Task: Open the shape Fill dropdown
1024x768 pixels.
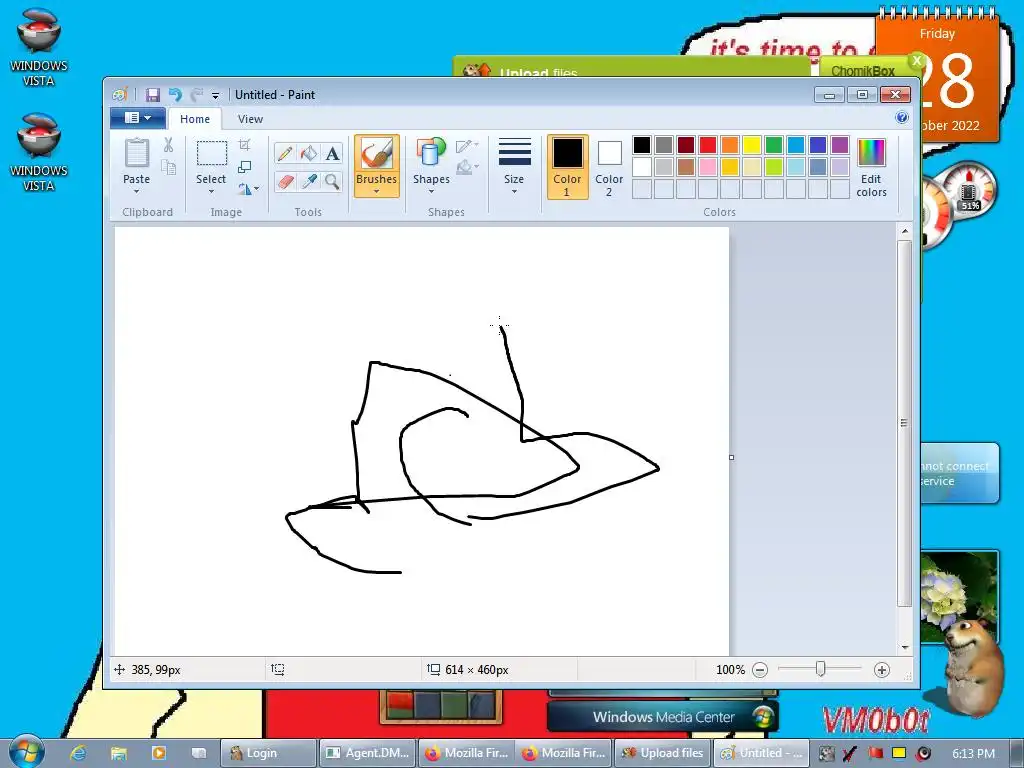Action: pyautogui.click(x=467, y=168)
